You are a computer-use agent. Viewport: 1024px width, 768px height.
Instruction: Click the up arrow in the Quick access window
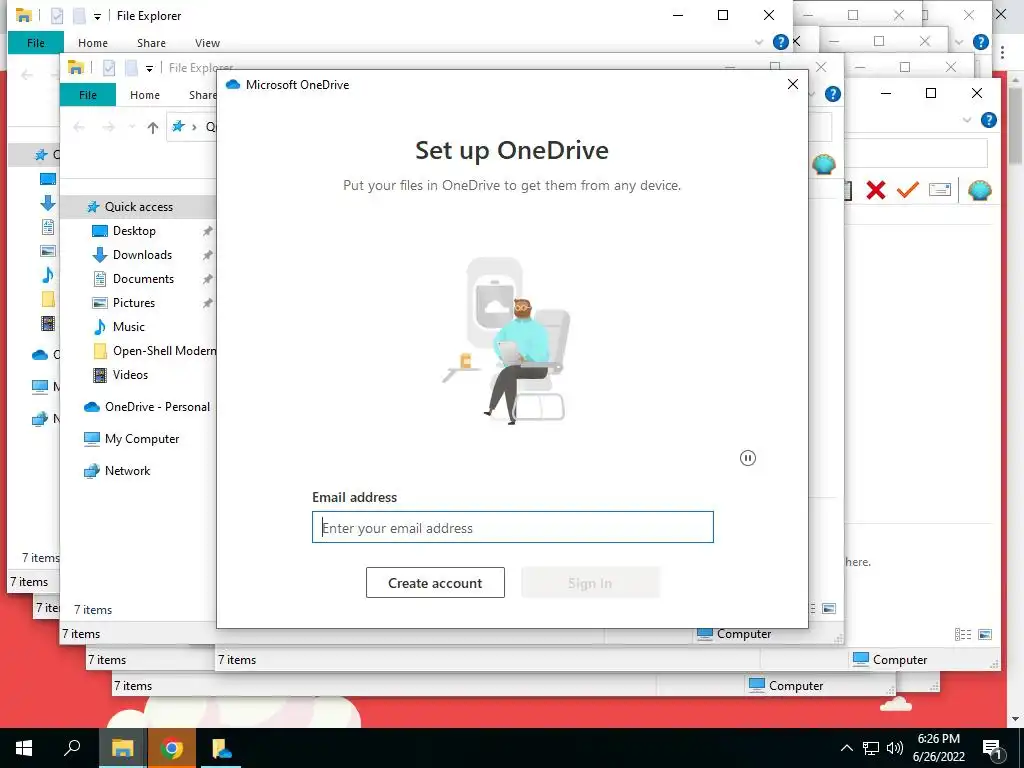point(152,127)
